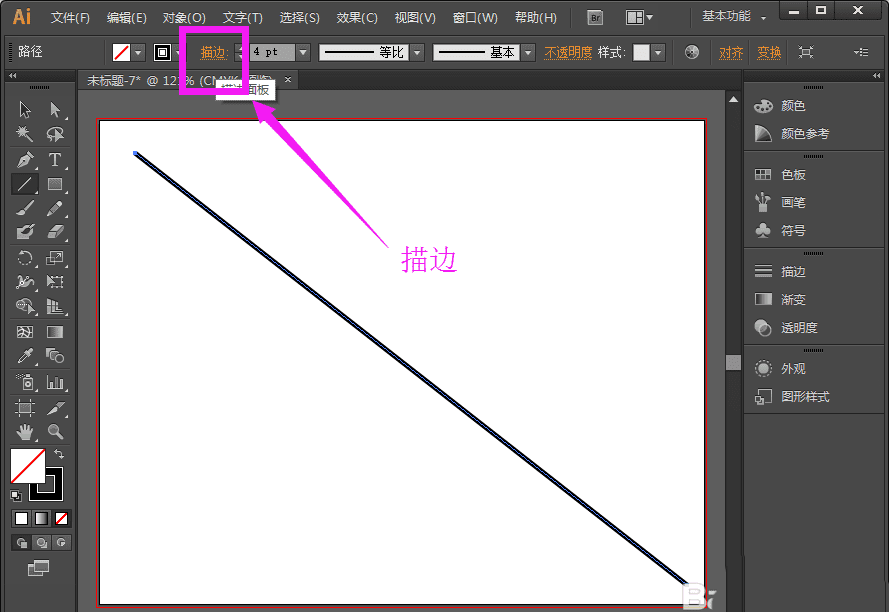Select the Slice tool
The width and height of the screenshot is (889, 612).
(x=55, y=407)
